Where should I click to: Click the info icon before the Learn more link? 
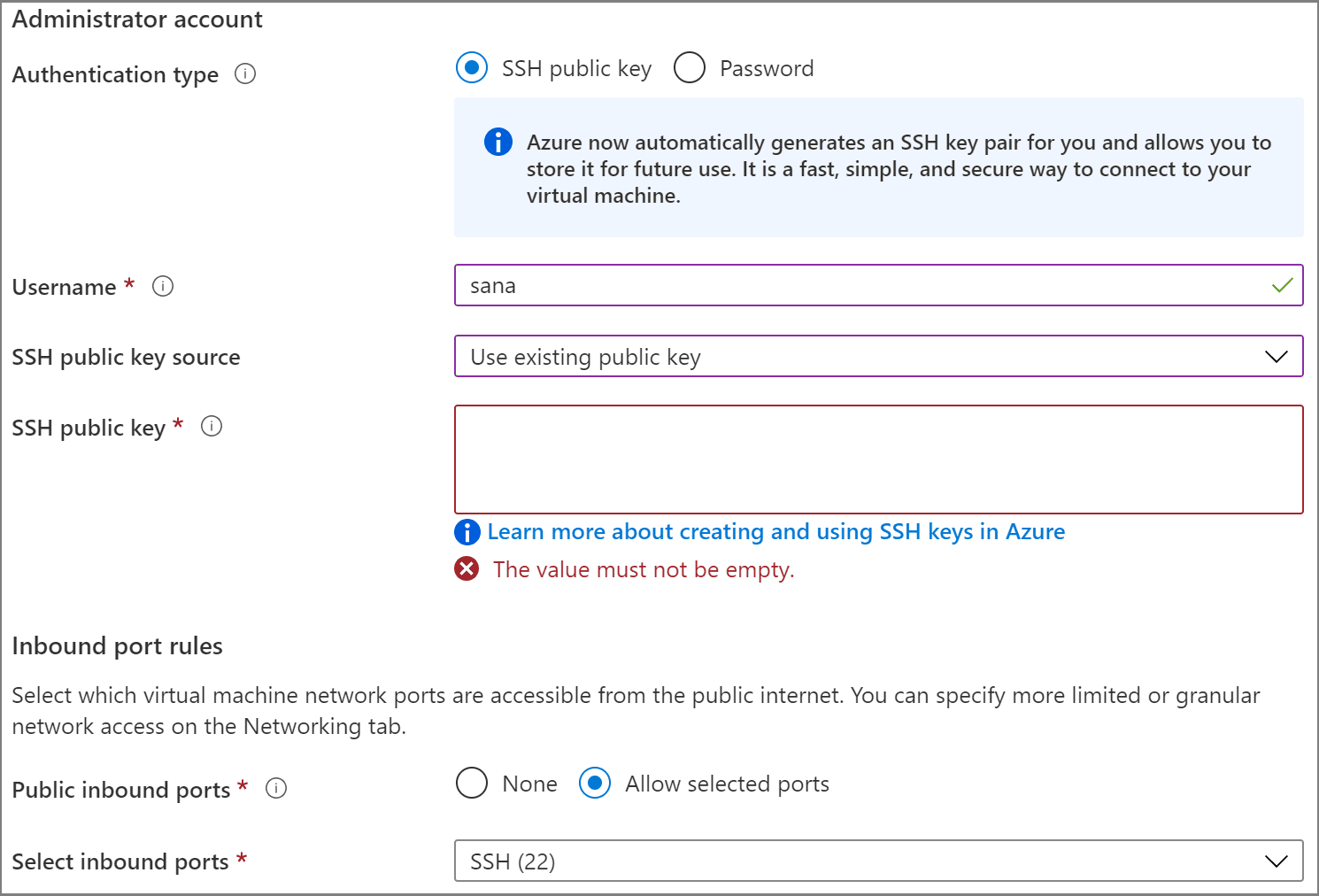(467, 532)
